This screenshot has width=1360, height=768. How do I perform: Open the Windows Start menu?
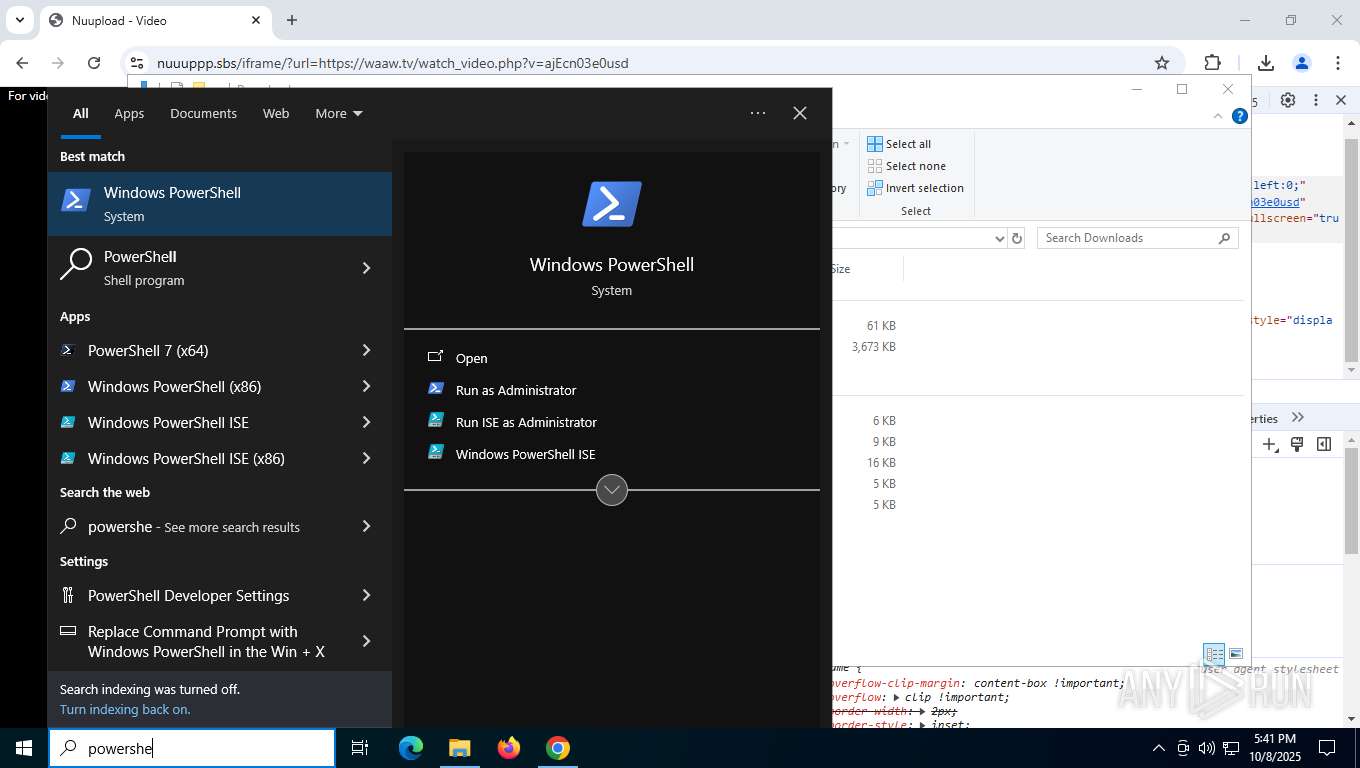[x=24, y=748]
